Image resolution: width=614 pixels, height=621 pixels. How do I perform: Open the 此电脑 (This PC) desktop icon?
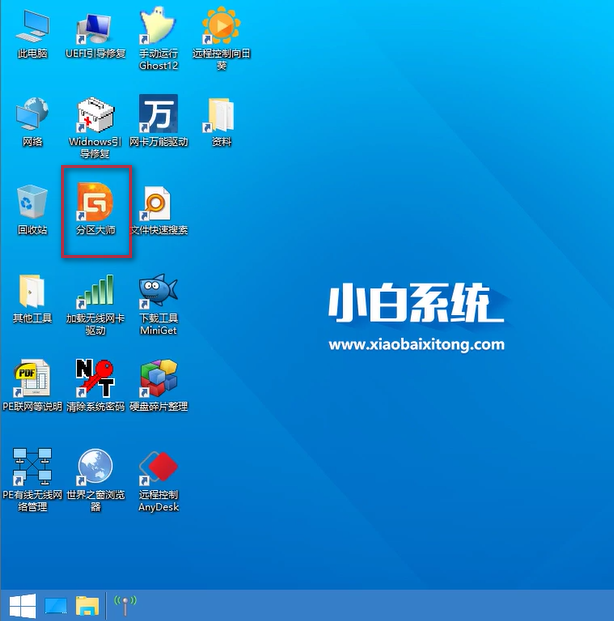pyautogui.click(x=33, y=27)
